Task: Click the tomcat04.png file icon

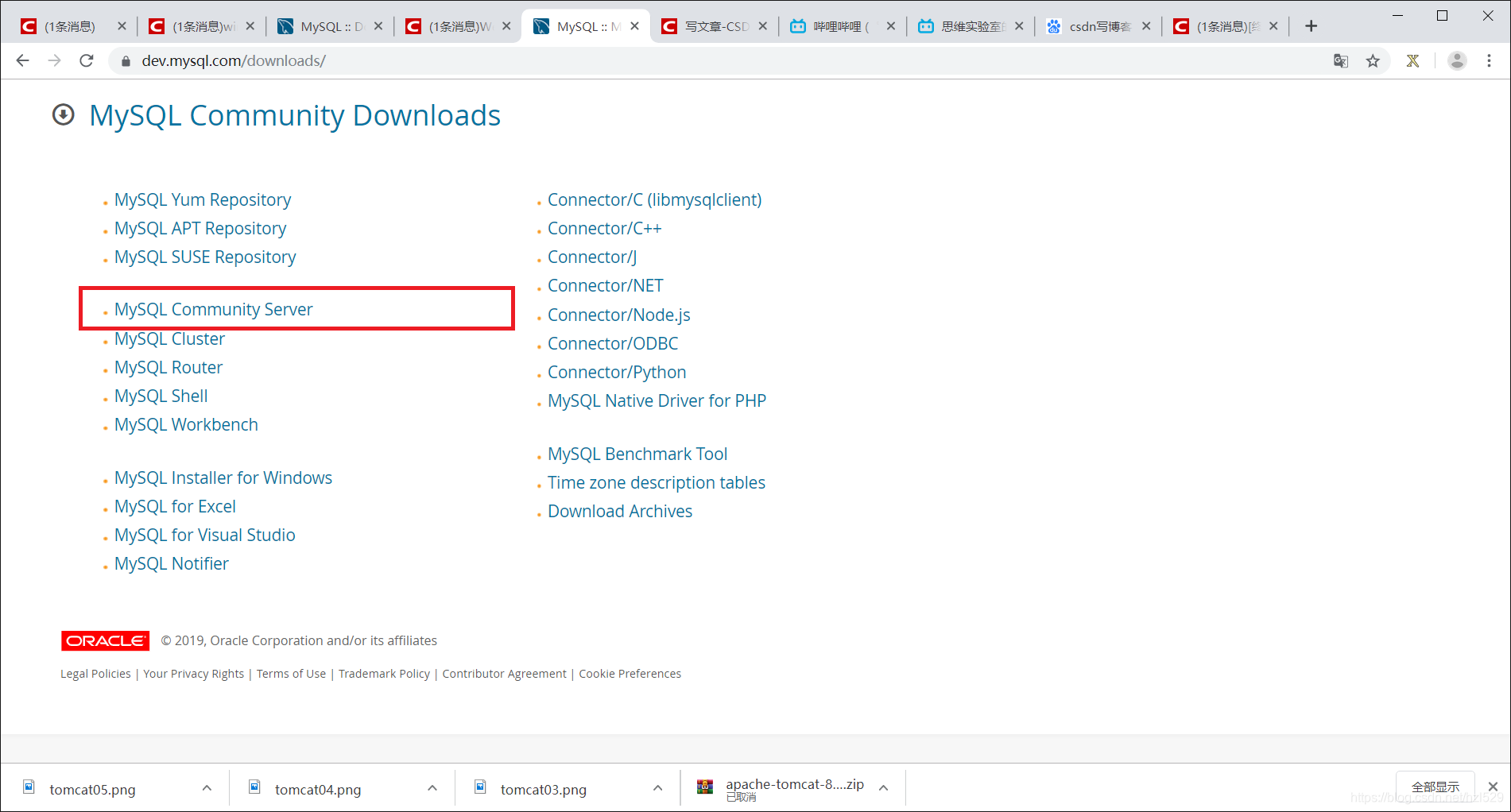Action: [x=254, y=787]
